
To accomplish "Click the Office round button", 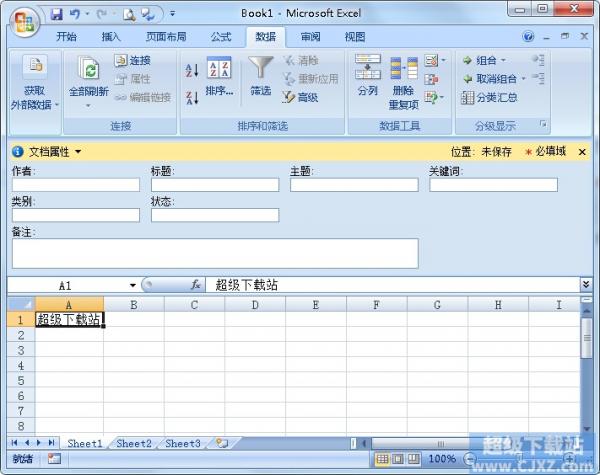I will (24, 22).
